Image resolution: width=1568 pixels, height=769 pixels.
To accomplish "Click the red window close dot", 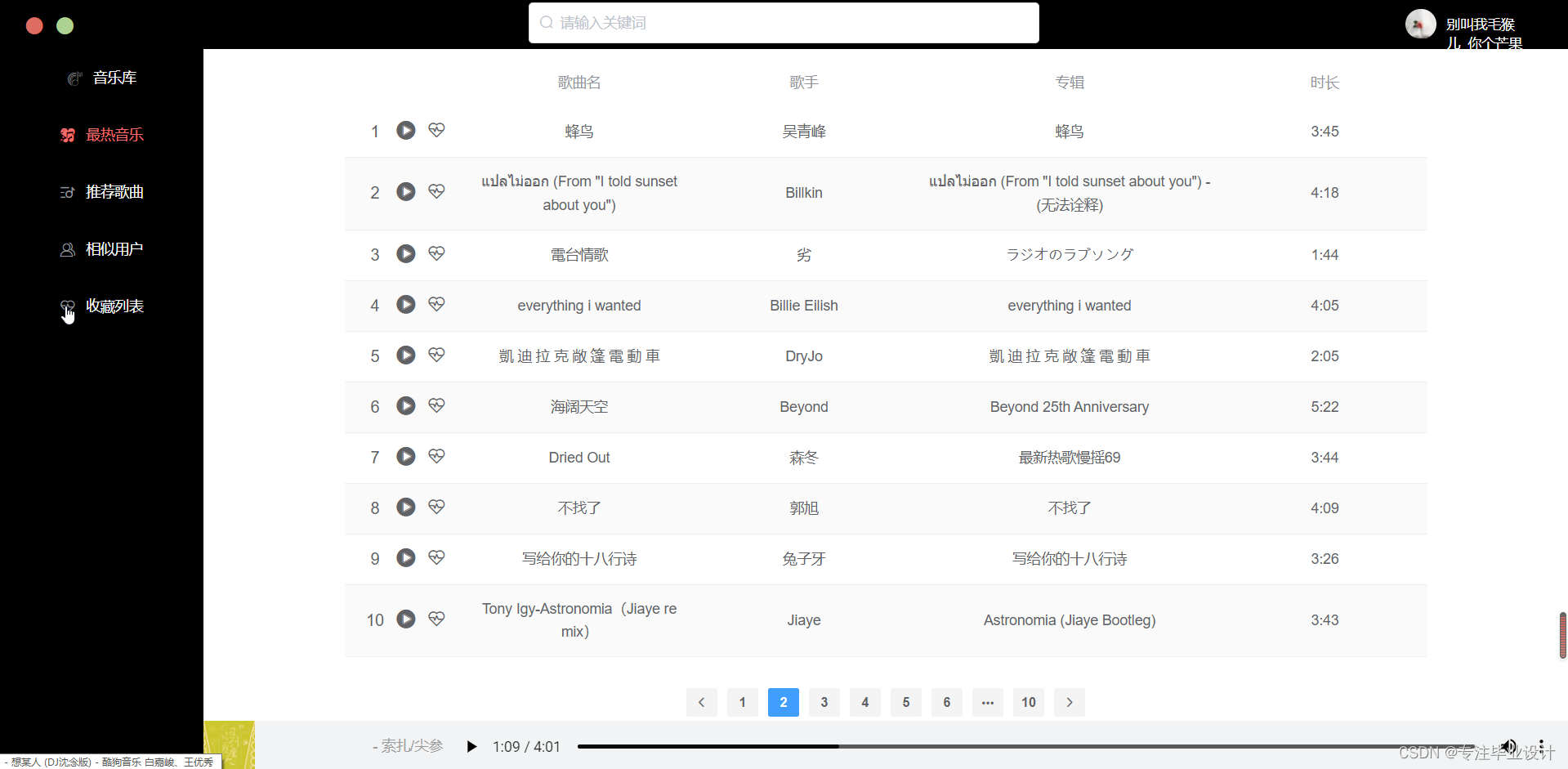I will click(34, 26).
